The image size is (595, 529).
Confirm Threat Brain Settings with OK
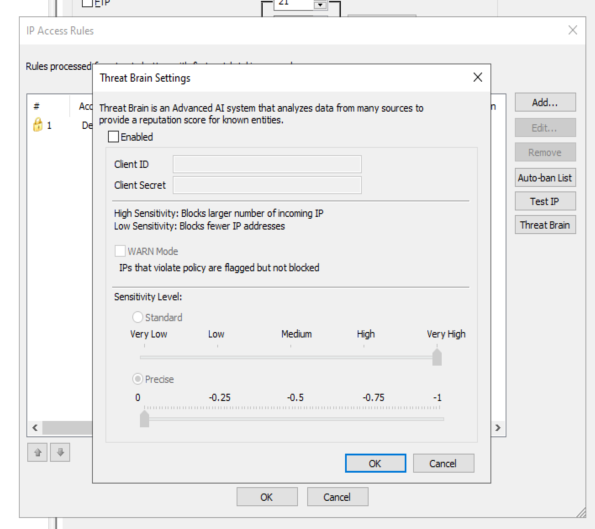(375, 463)
